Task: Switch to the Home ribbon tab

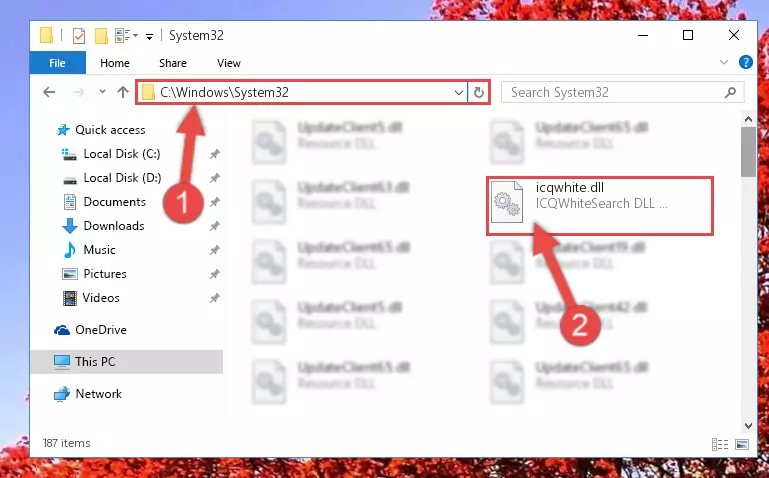Action: coord(115,63)
